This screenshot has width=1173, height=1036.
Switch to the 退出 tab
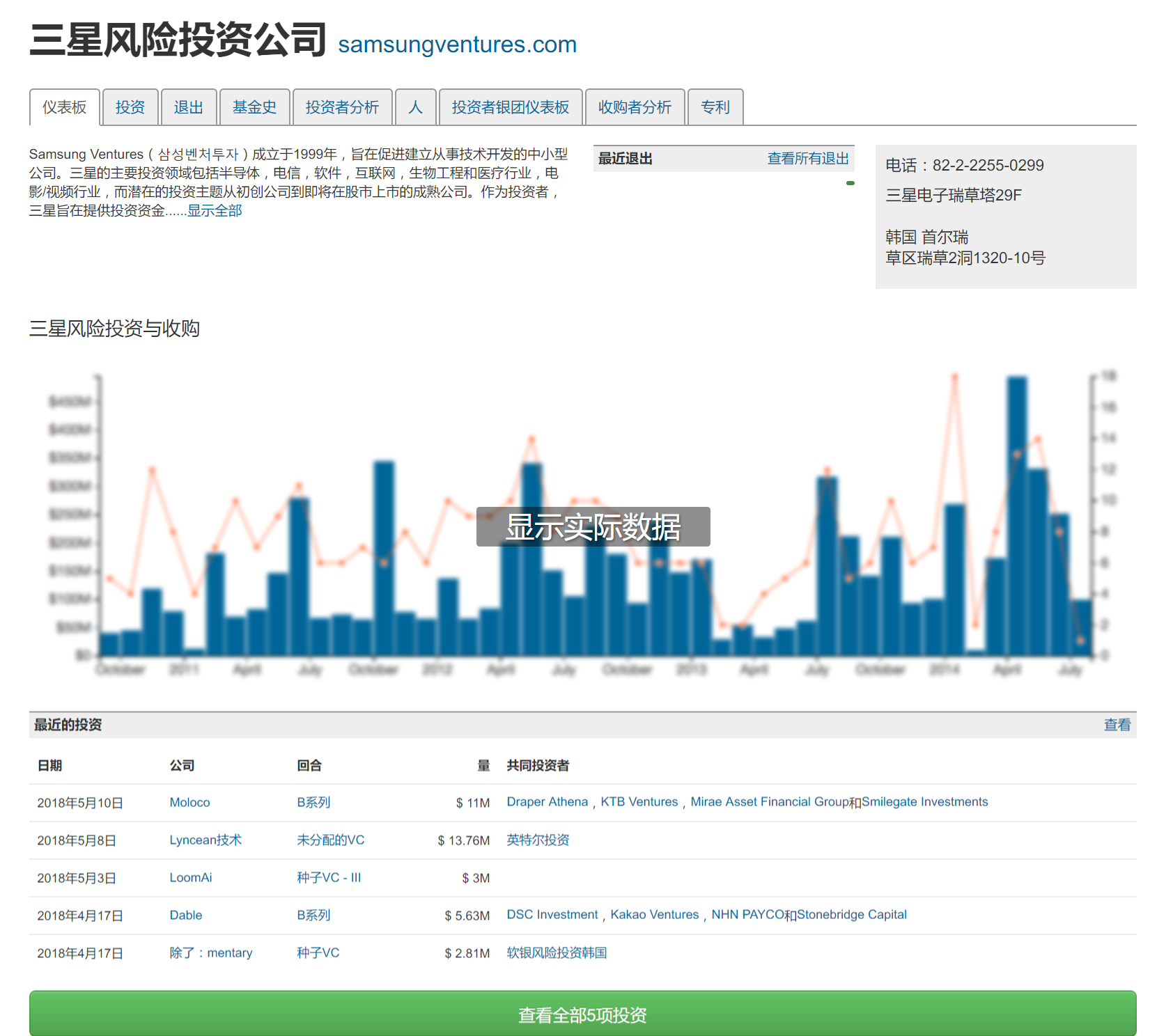click(189, 107)
